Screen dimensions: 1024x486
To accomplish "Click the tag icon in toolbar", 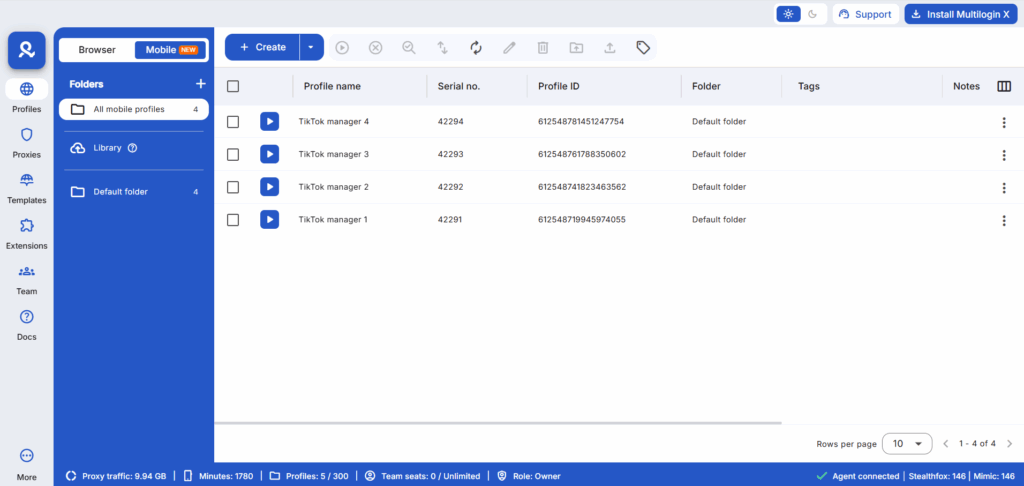I will pyautogui.click(x=643, y=47).
